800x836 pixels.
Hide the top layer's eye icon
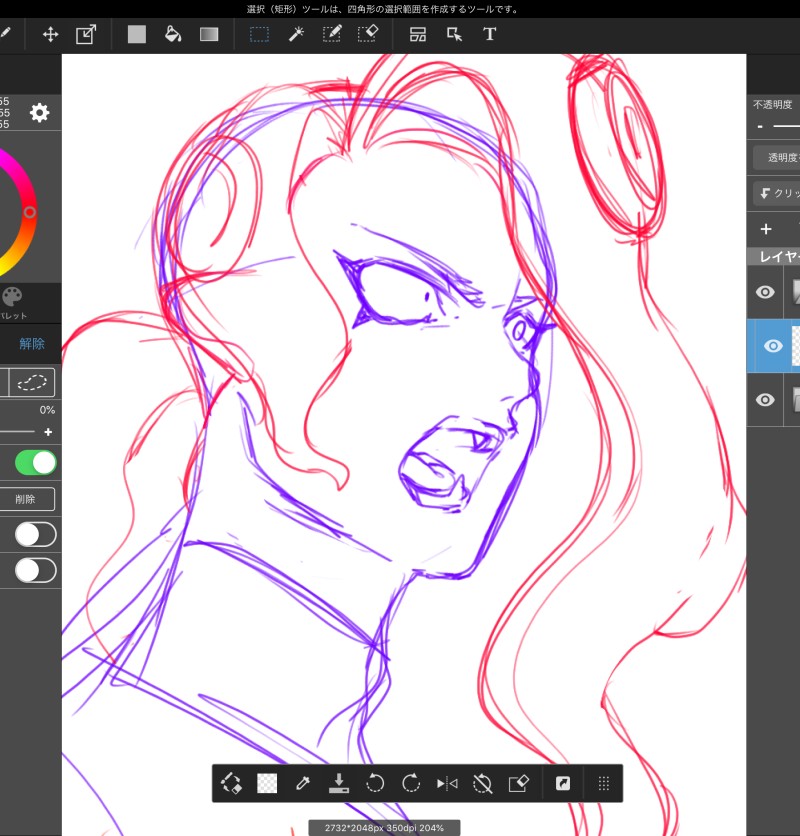[x=765, y=292]
